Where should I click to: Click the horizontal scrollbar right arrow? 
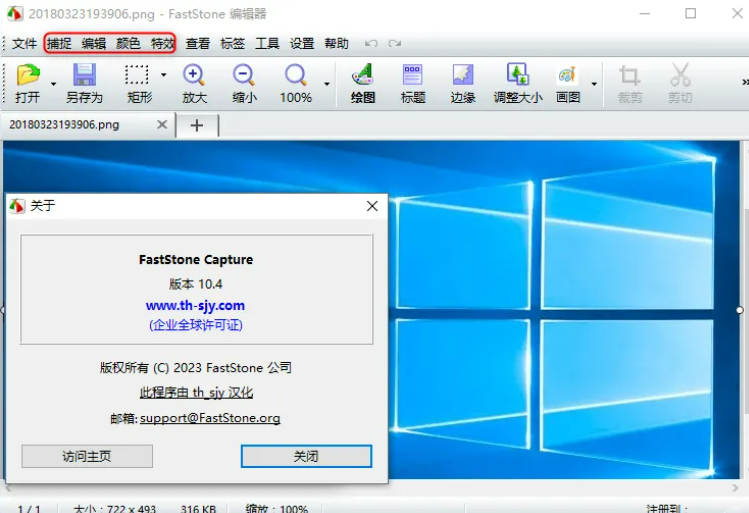pyautogui.click(x=735, y=488)
